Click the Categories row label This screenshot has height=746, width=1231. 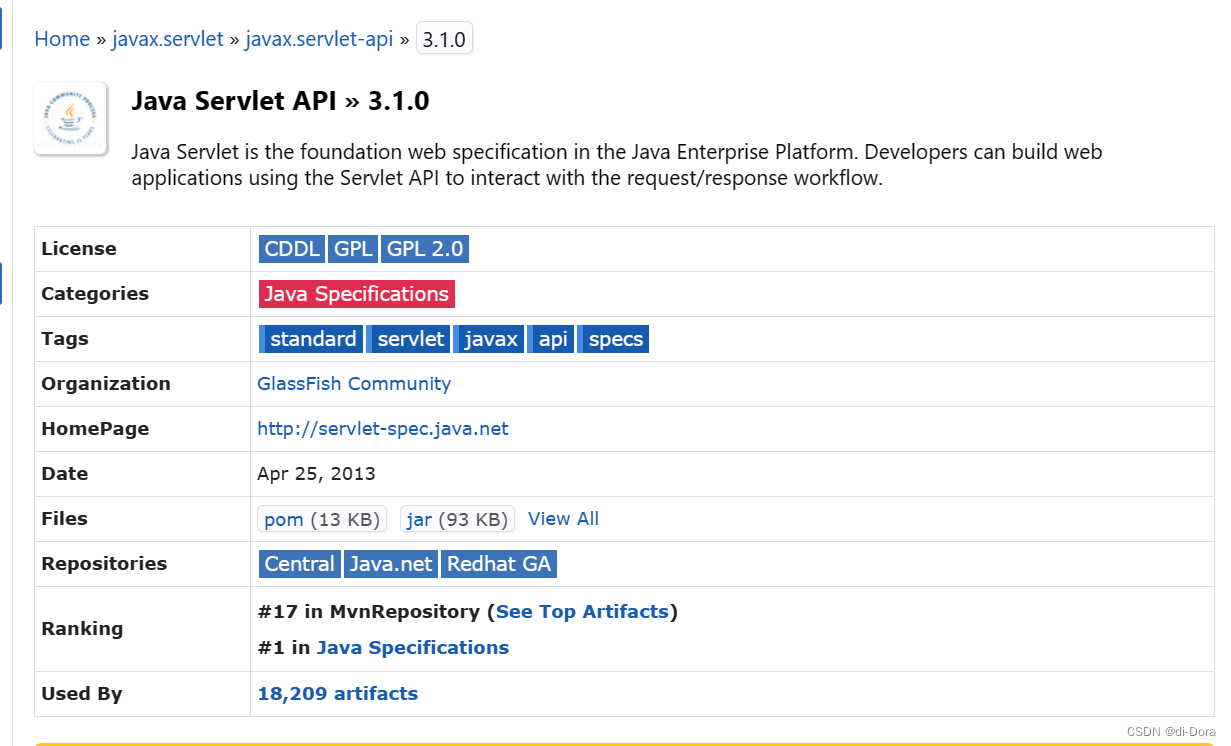point(95,294)
